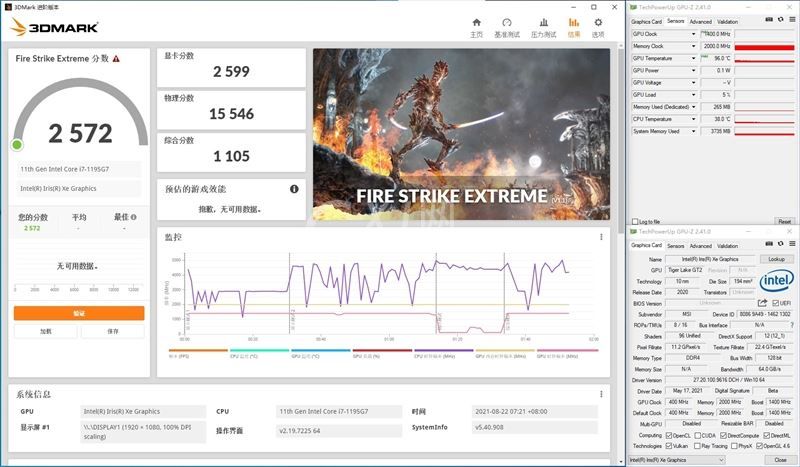Enable the Log to file checkbox

click(635, 222)
